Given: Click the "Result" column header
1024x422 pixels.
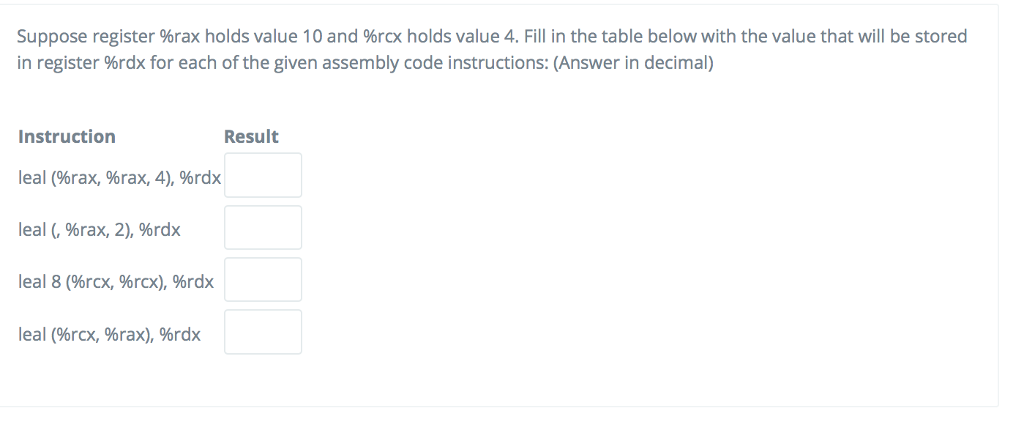Looking at the screenshot, I should [x=251, y=137].
